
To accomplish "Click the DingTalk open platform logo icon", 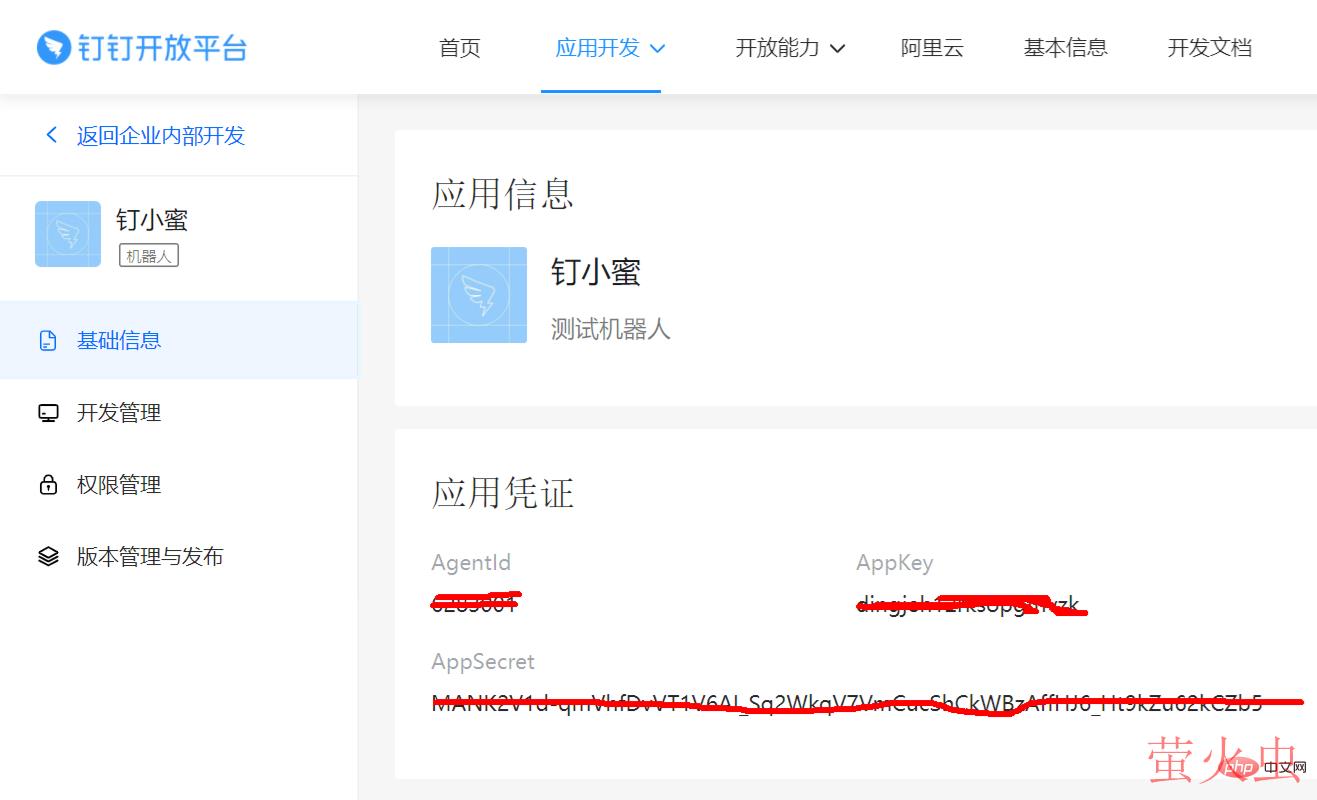I will 53,47.
